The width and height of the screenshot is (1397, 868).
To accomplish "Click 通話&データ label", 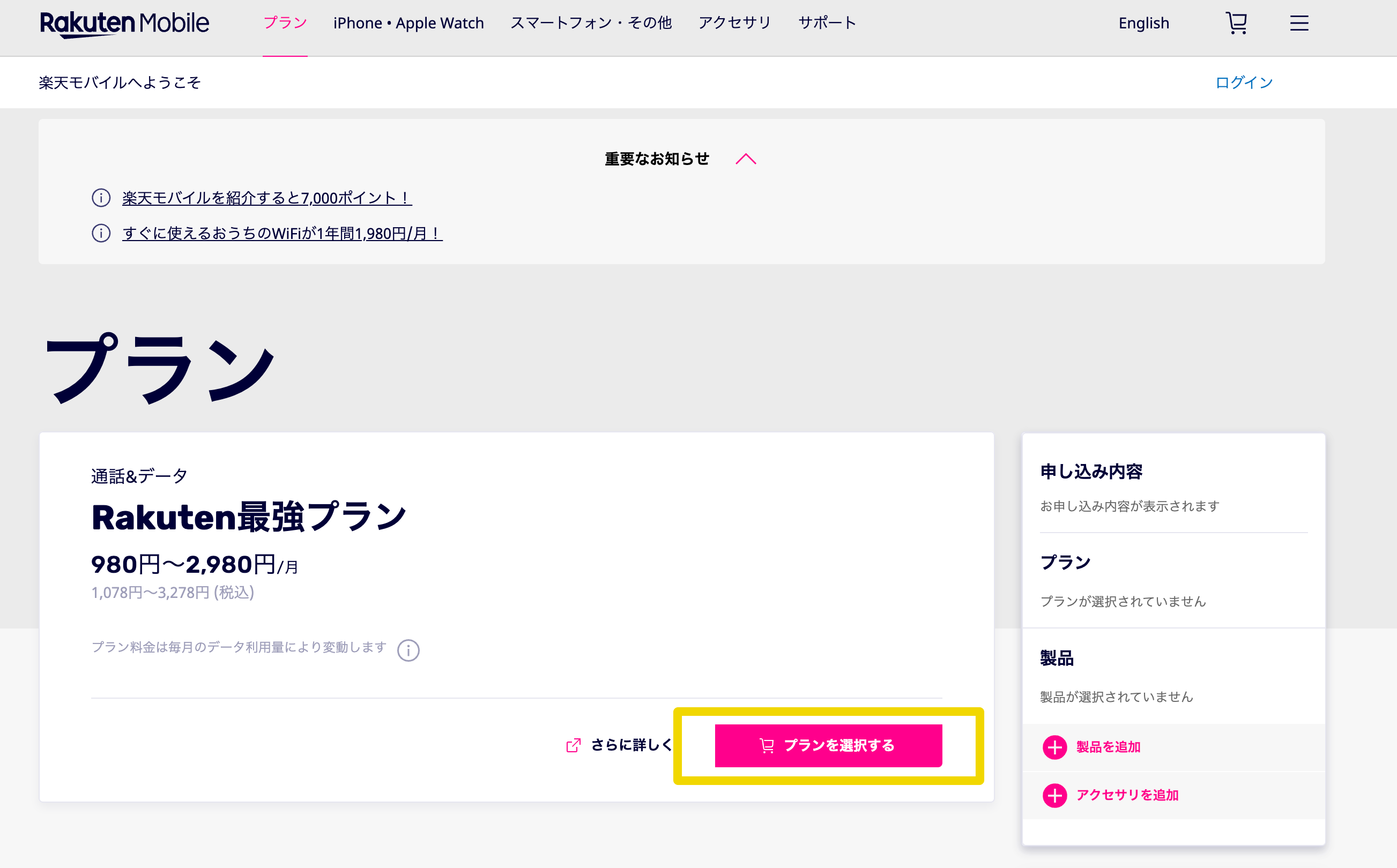I will [139, 476].
